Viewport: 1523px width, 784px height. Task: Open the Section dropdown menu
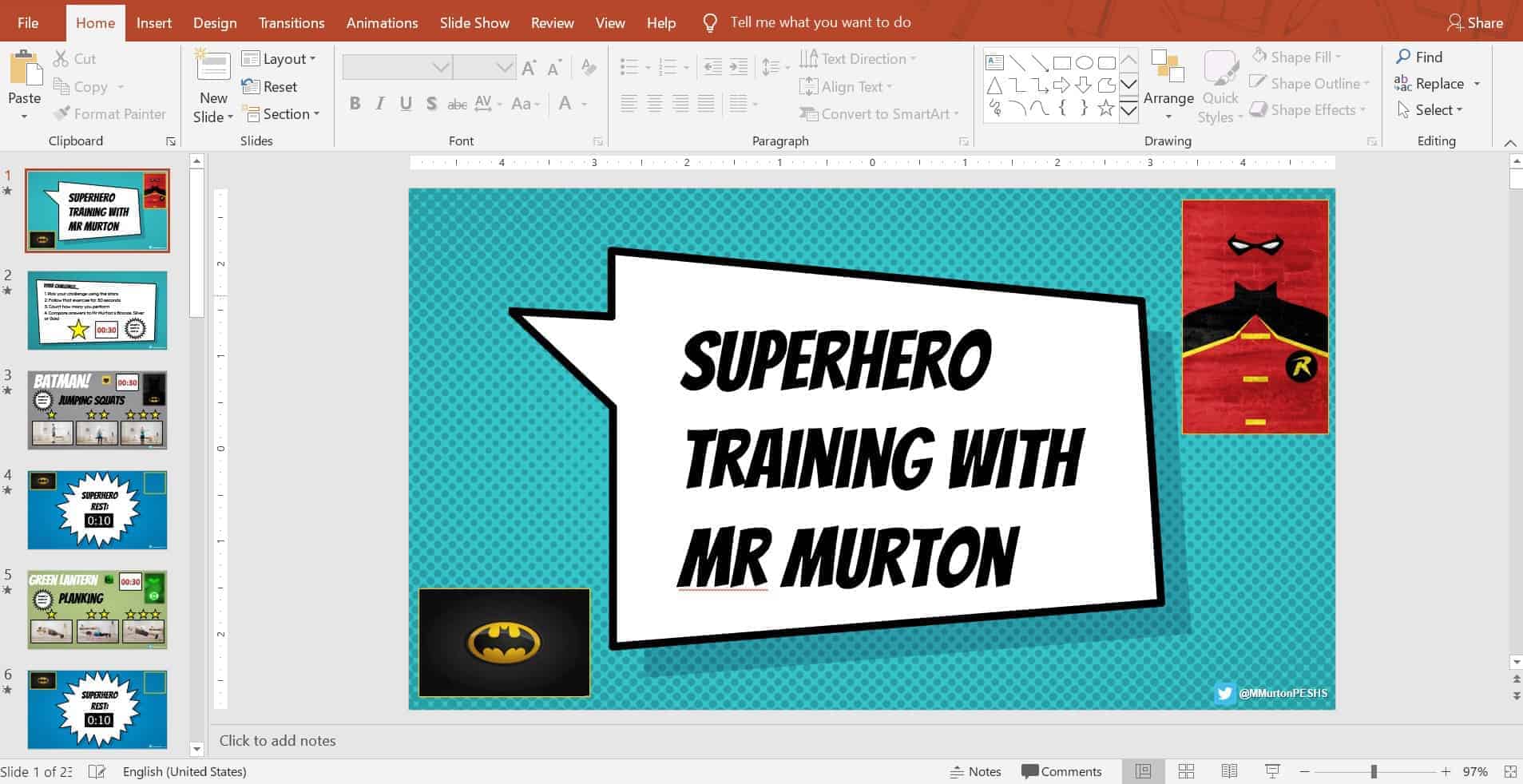[281, 114]
